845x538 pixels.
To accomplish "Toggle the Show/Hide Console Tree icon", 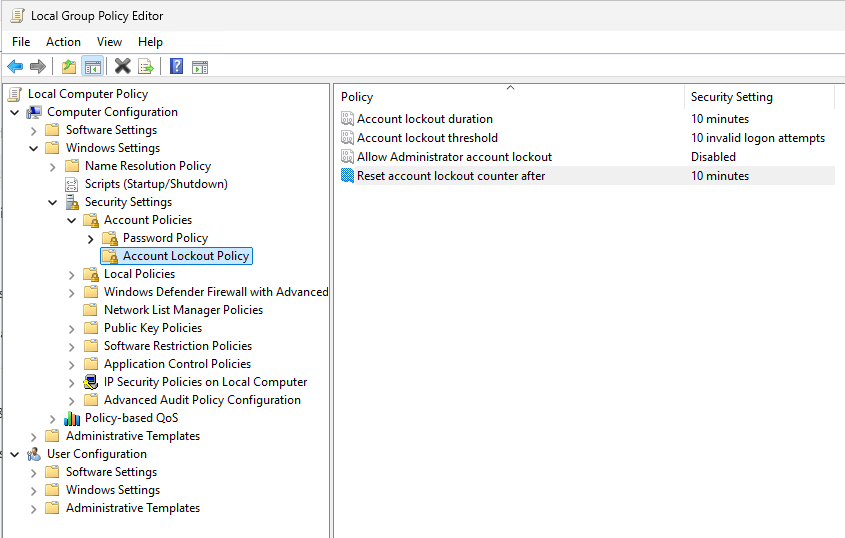I will [x=93, y=67].
